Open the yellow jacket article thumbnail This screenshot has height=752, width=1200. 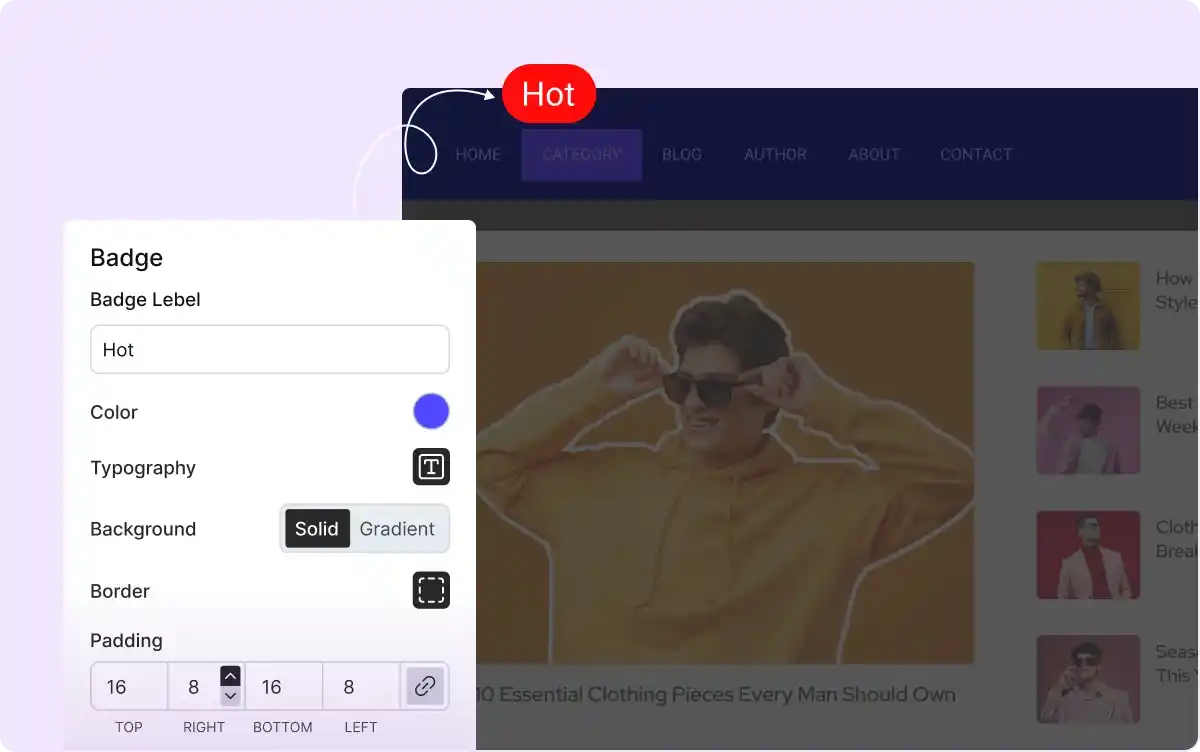coord(1088,306)
